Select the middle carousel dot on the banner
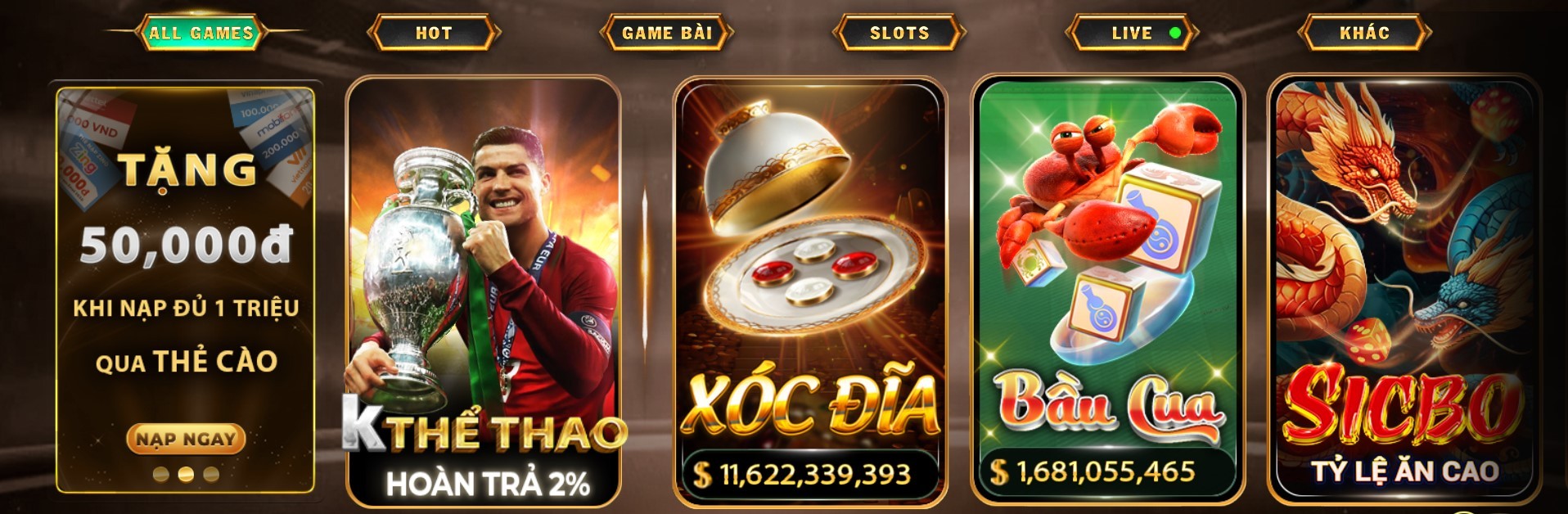Screen dimensions: 1568x514 pyautogui.click(x=186, y=474)
